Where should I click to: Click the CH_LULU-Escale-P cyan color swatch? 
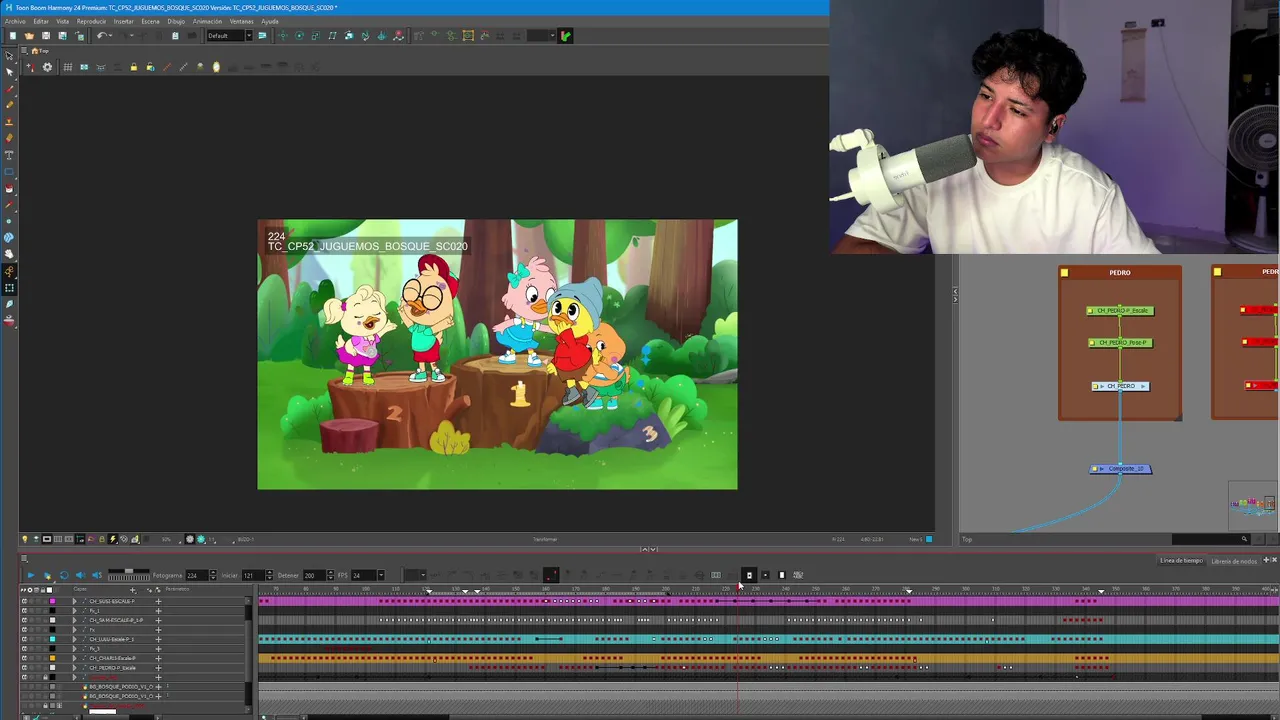pos(52,639)
